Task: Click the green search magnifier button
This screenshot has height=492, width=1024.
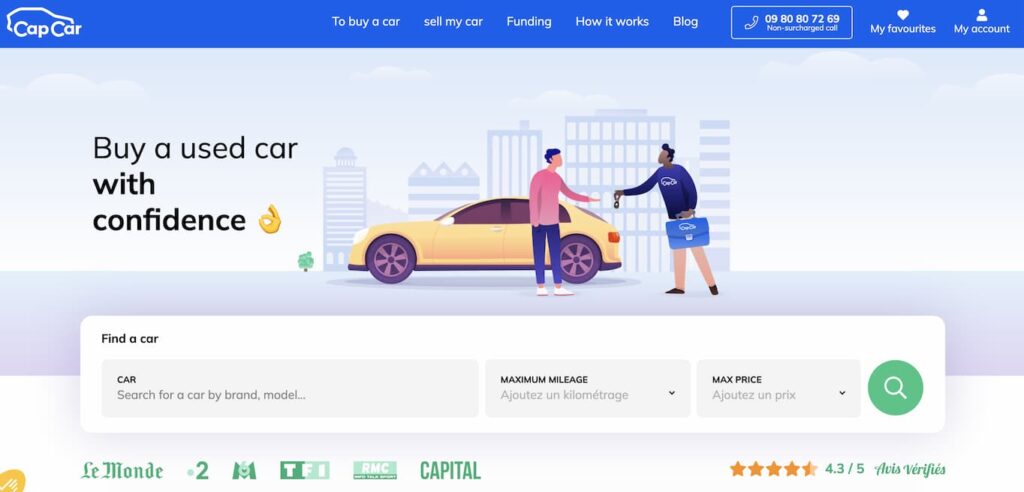Action: coord(895,388)
